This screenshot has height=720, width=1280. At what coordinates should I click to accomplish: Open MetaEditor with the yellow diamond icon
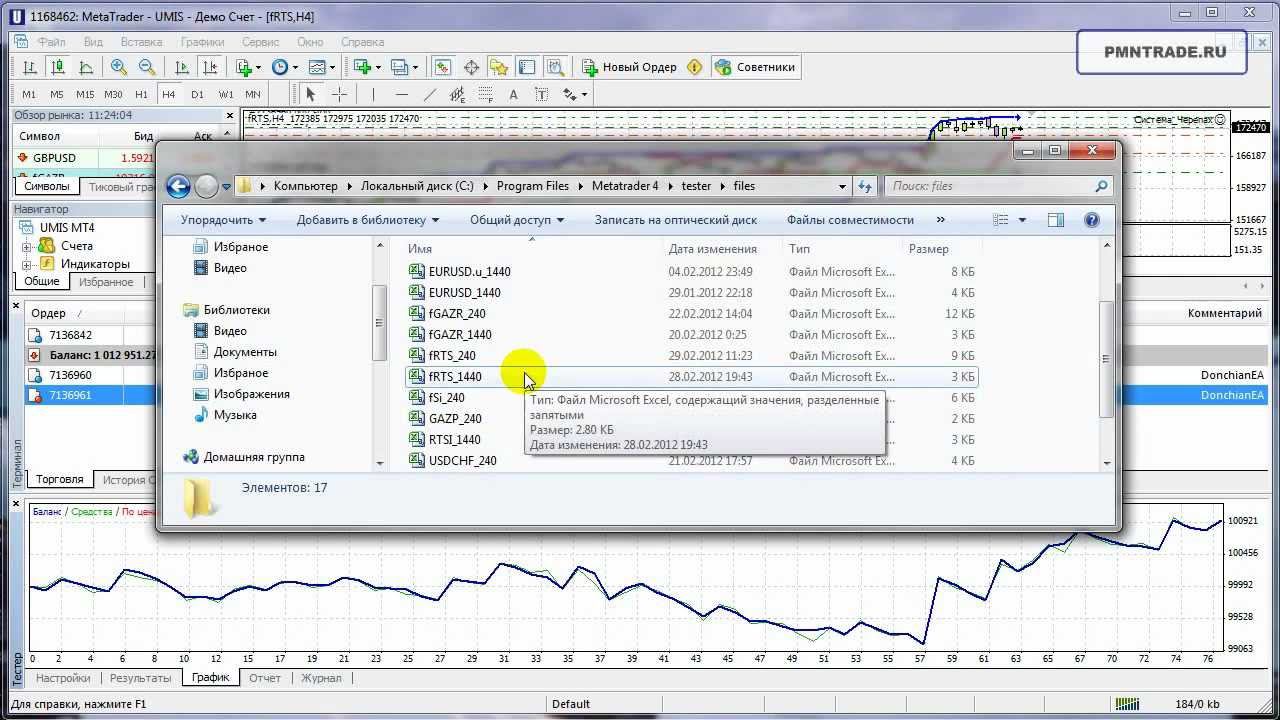(694, 67)
